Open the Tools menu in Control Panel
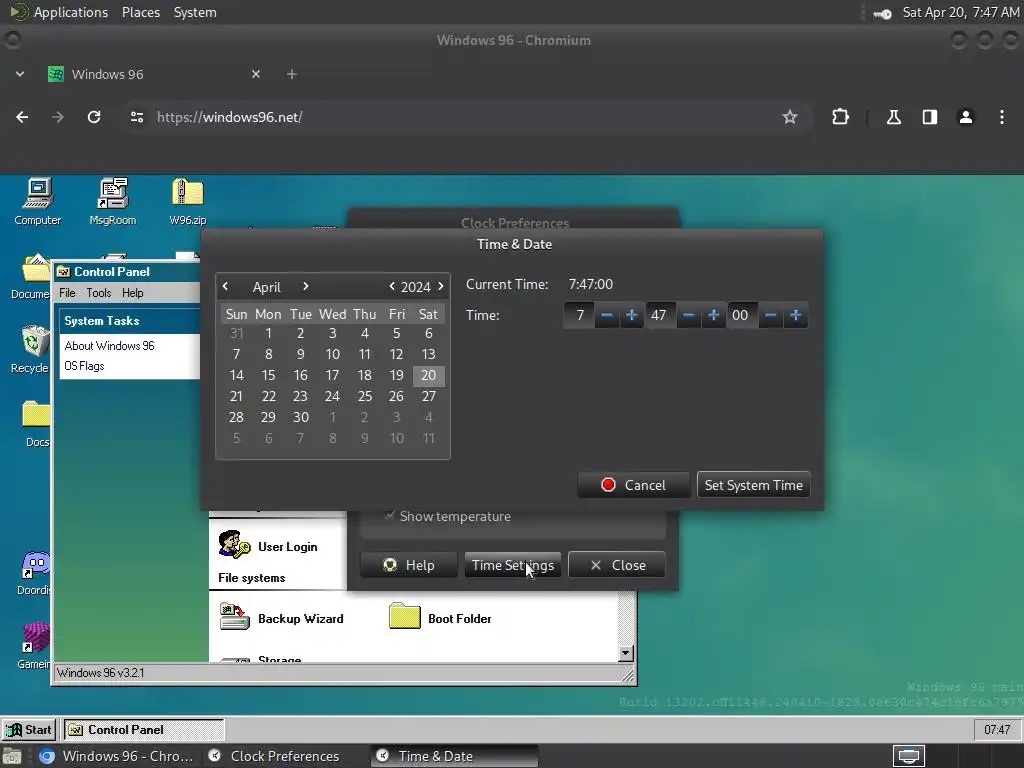Screen dimensions: 1024x768 tap(99, 293)
